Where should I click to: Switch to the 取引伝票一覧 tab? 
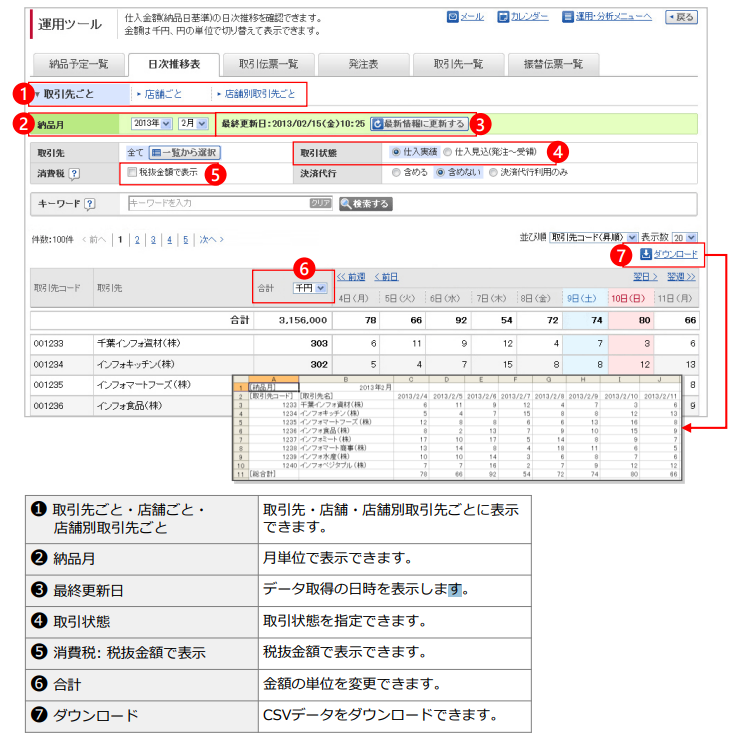click(x=268, y=64)
